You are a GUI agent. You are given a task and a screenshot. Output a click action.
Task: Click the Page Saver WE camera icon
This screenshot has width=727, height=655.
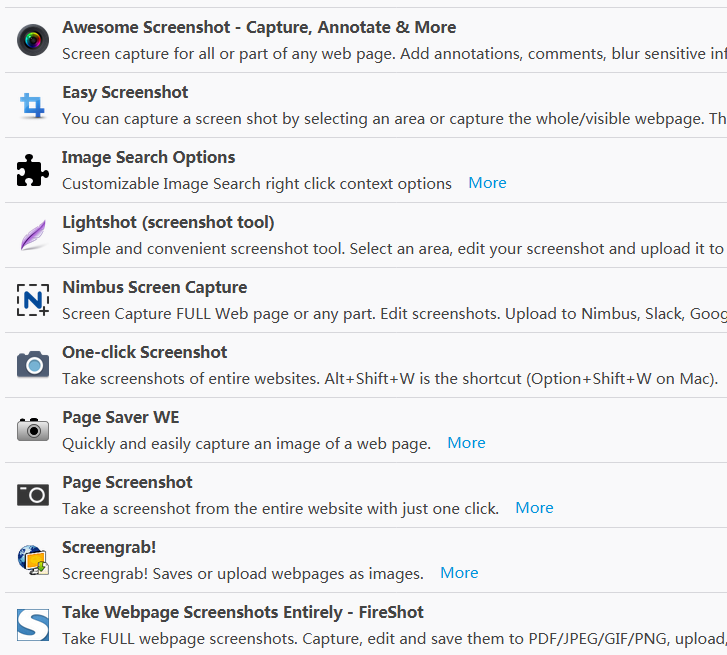coord(33,429)
